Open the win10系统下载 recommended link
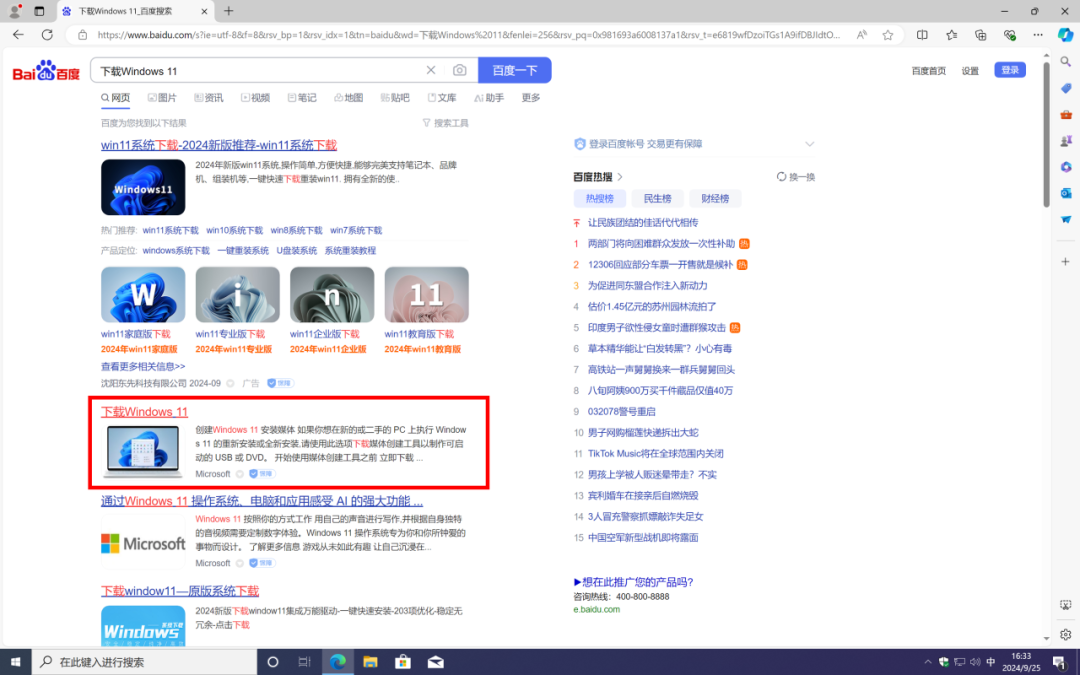This screenshot has height=675, width=1080. pyautogui.click(x=234, y=231)
